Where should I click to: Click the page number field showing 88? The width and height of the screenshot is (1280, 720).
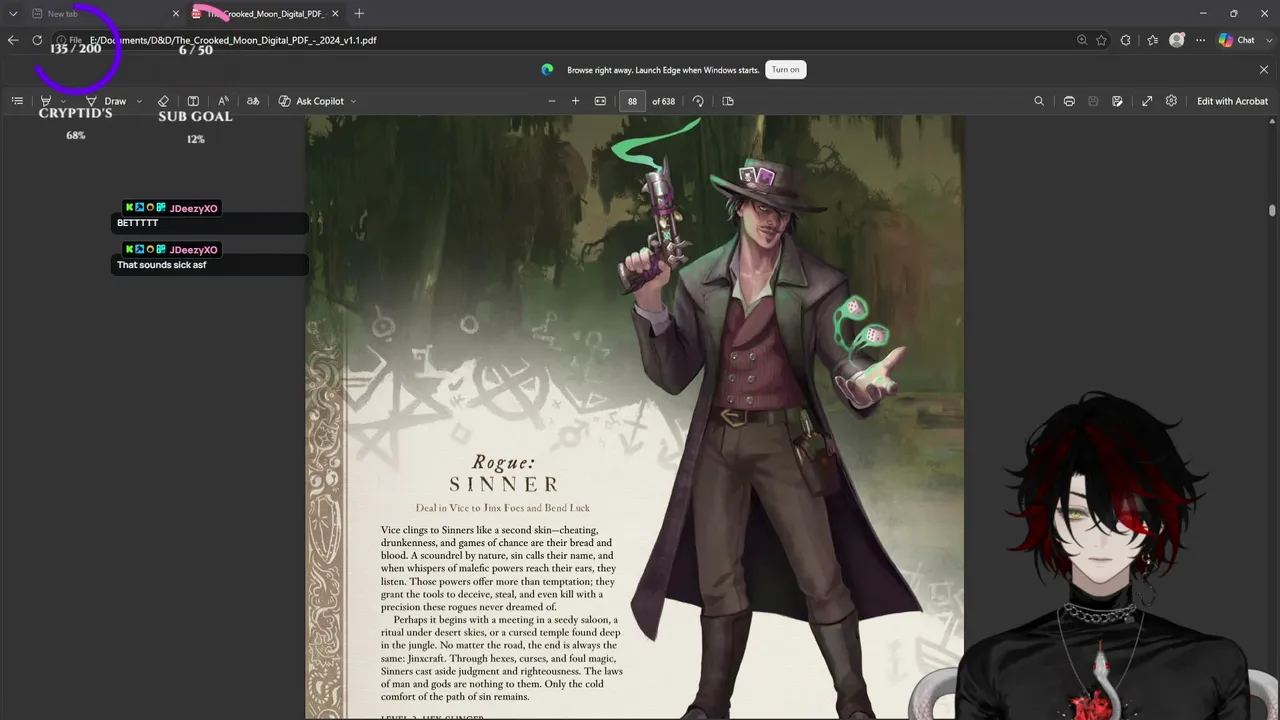click(x=632, y=101)
